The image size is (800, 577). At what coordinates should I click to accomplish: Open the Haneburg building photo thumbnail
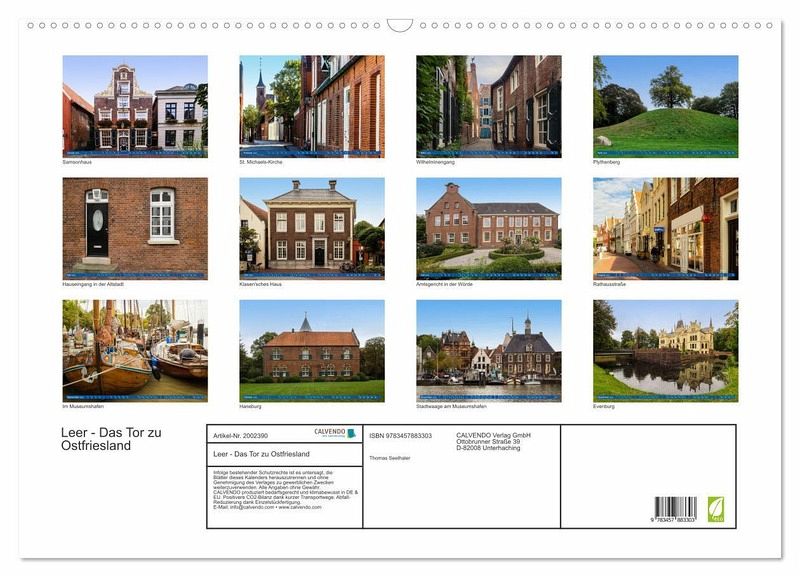[x=312, y=351]
